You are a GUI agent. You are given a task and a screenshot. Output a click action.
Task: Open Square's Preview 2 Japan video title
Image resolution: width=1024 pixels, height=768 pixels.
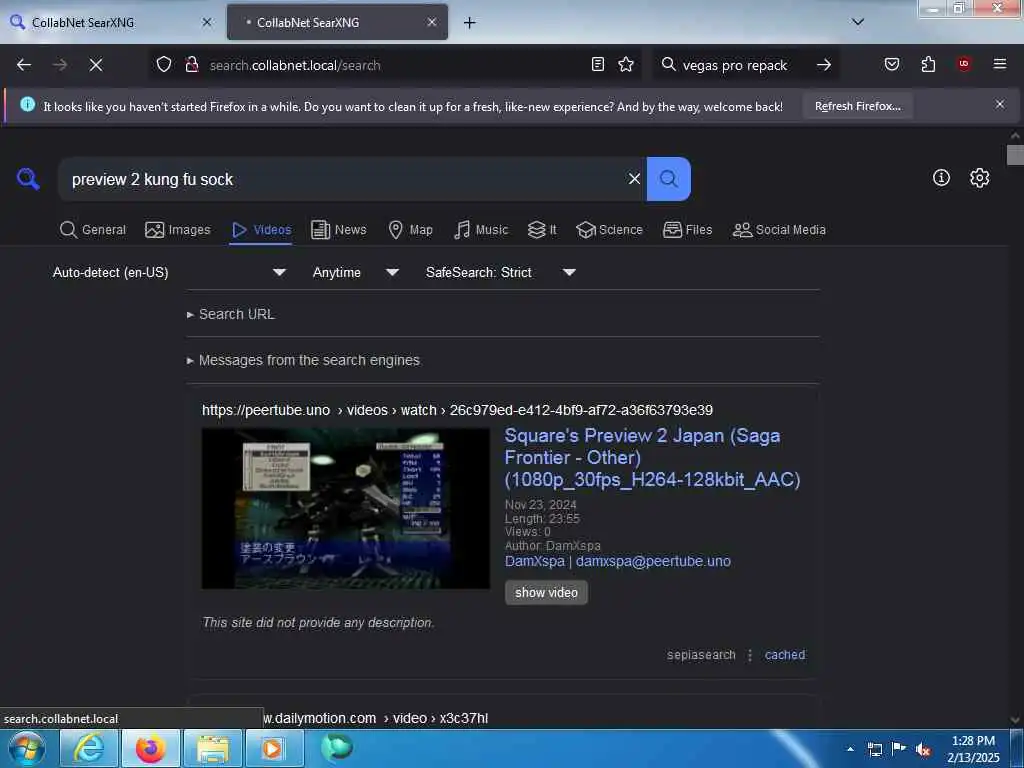(x=652, y=458)
